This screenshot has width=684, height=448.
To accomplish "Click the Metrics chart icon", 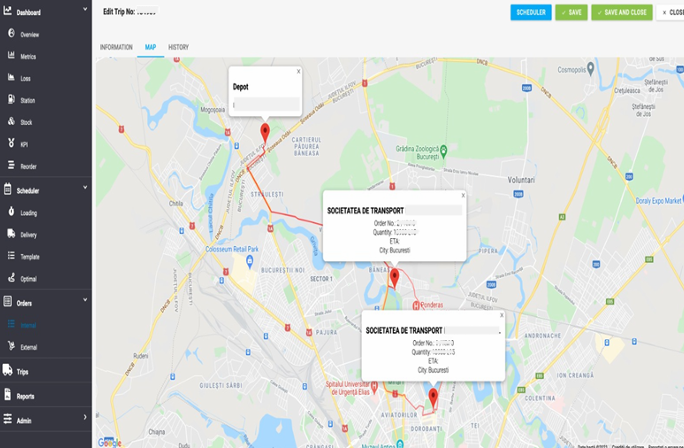I will tap(11, 55).
